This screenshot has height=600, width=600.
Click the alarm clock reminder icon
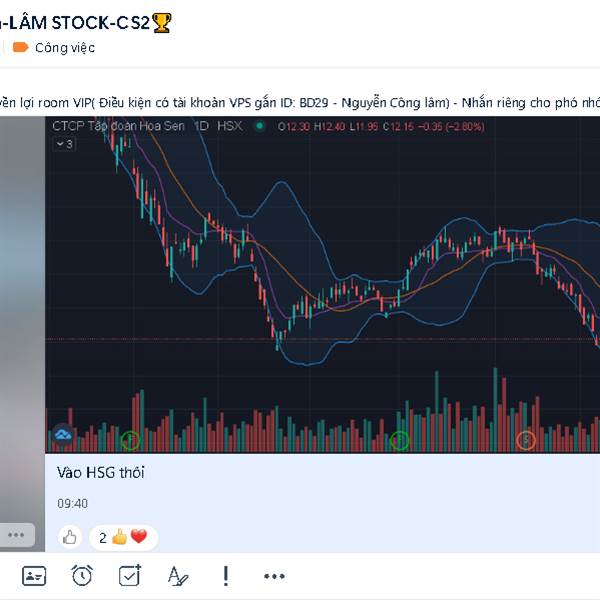82,575
